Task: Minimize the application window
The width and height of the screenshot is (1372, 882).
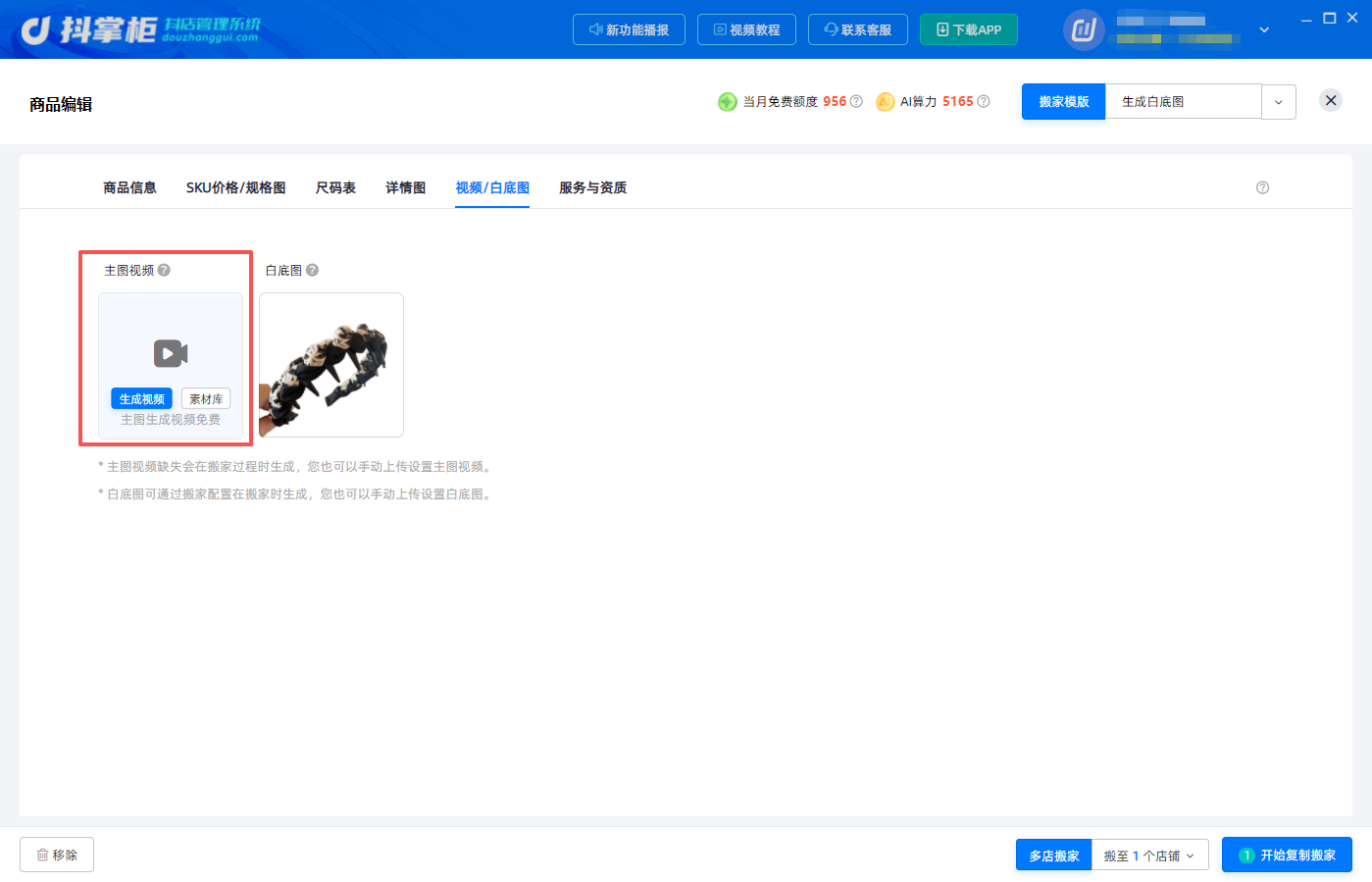Action: (x=1306, y=20)
